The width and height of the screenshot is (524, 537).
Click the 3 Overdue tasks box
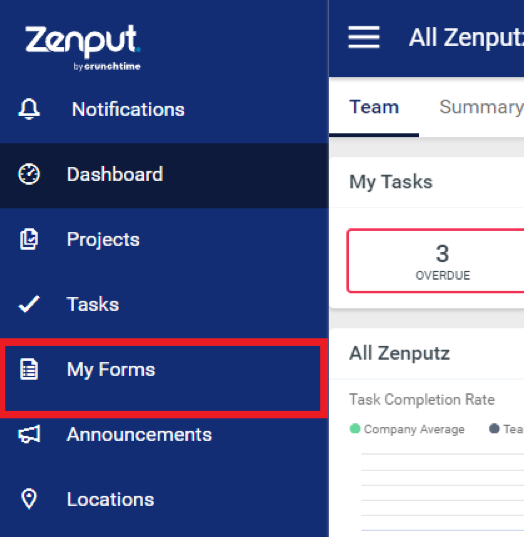(x=436, y=261)
